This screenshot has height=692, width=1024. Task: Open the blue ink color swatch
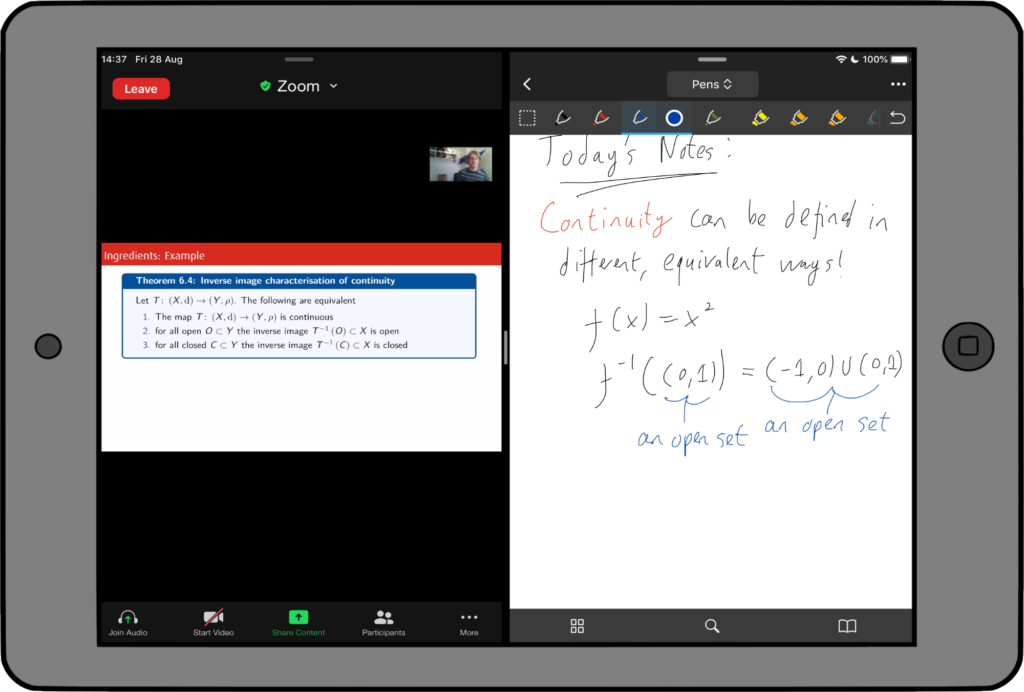(x=674, y=118)
